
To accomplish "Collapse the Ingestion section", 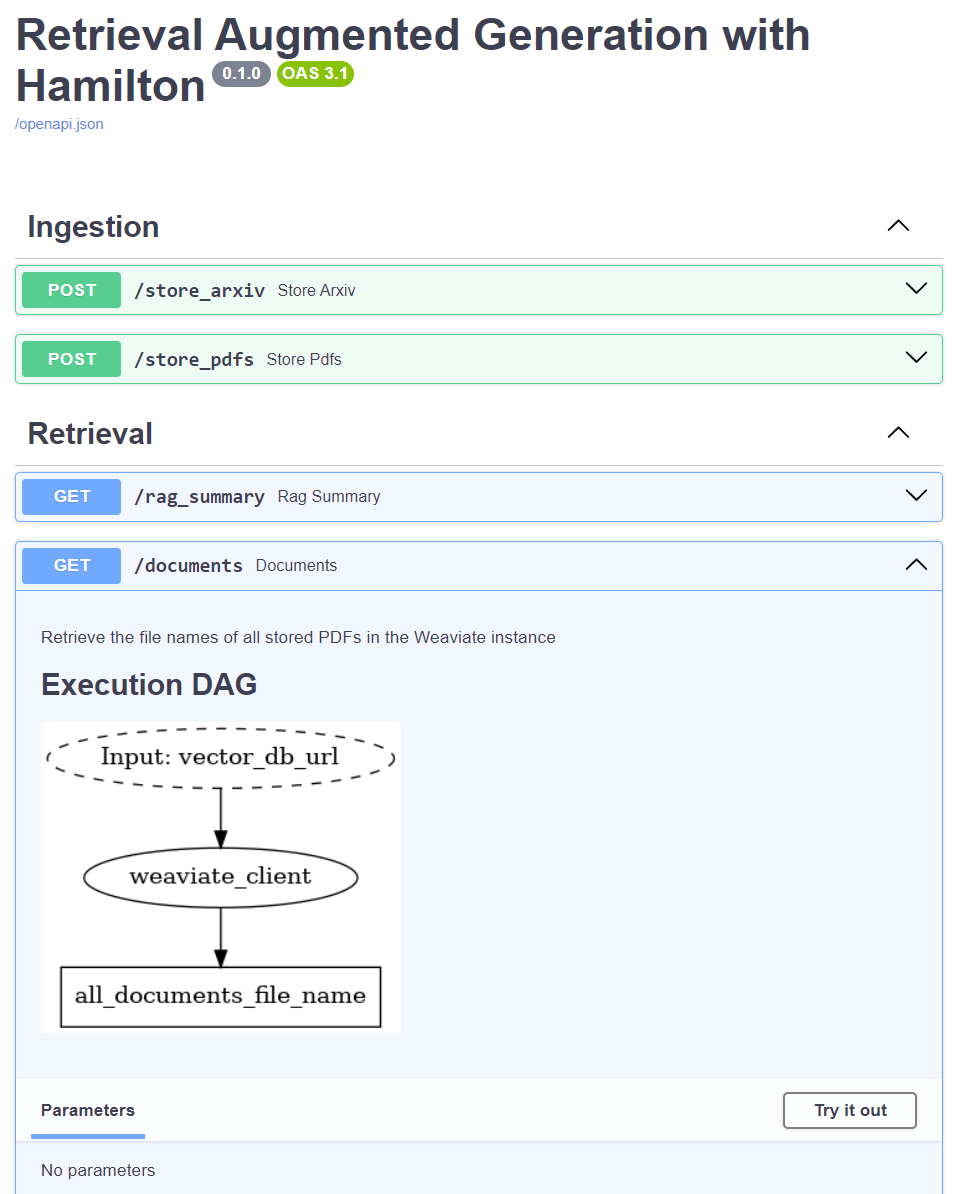I will 897,226.
